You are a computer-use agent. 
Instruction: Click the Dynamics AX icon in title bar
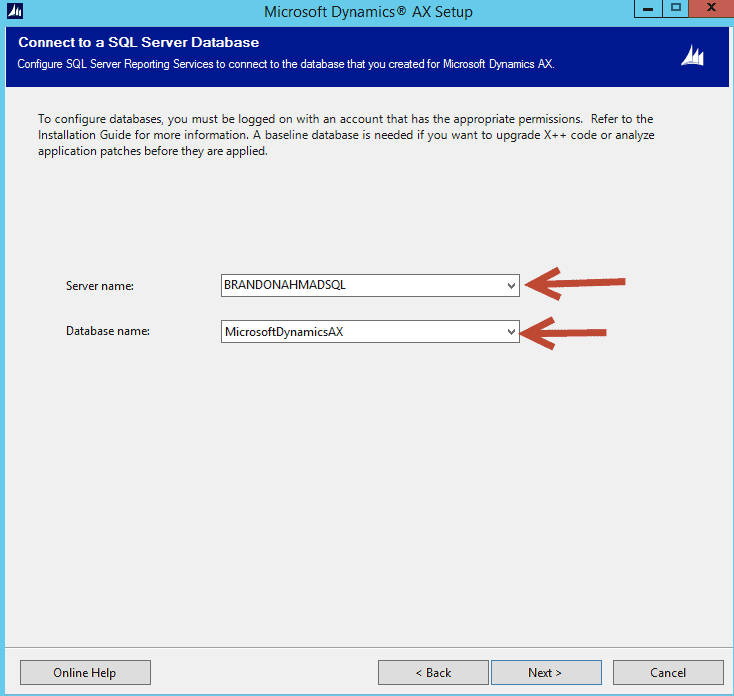[15, 11]
